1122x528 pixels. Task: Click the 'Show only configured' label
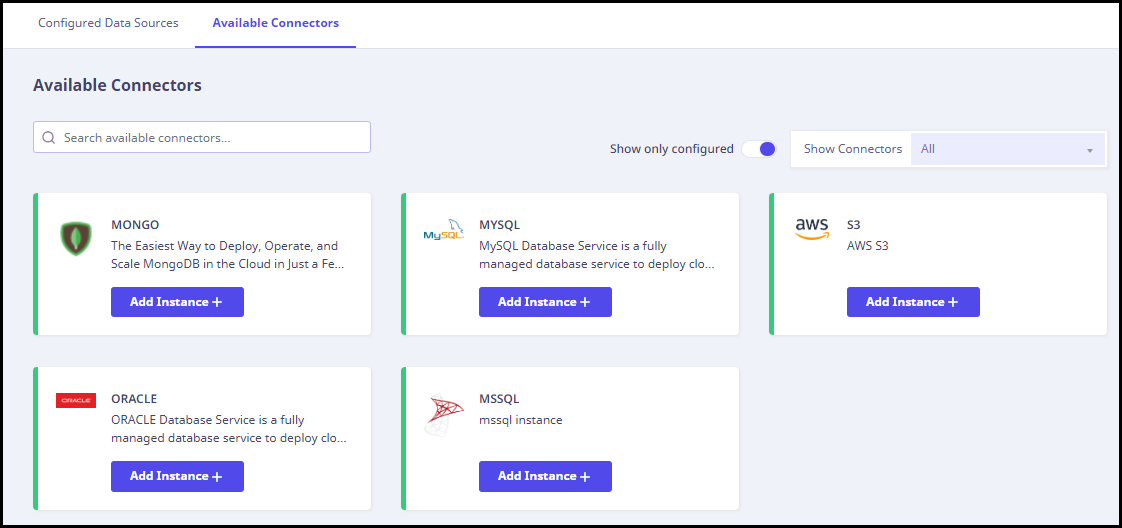point(671,149)
